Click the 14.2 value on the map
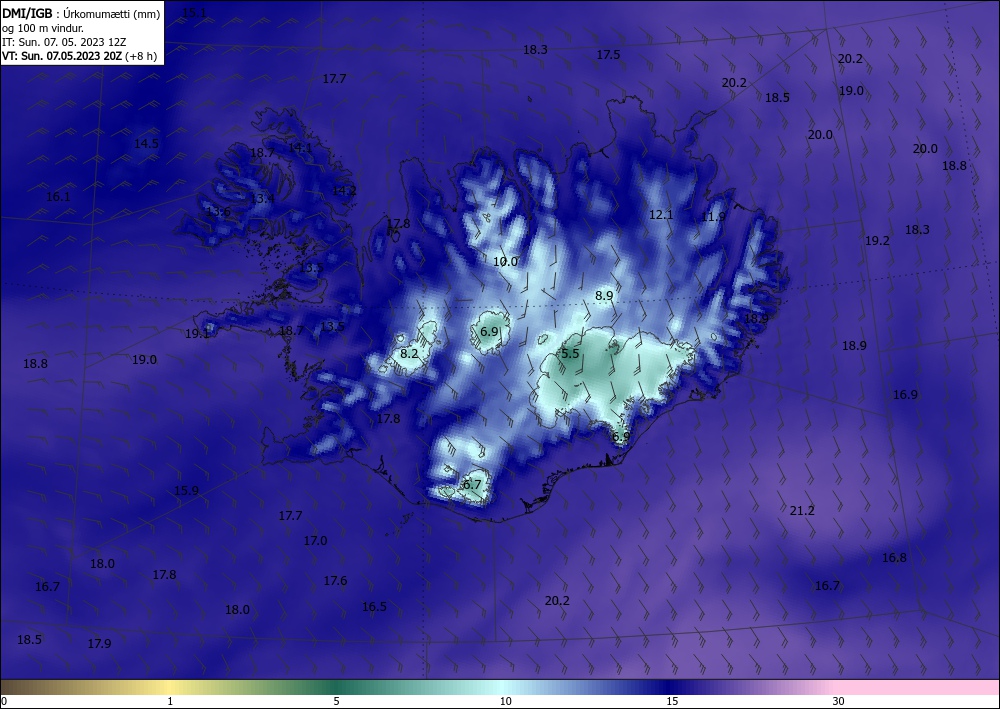 tap(344, 191)
